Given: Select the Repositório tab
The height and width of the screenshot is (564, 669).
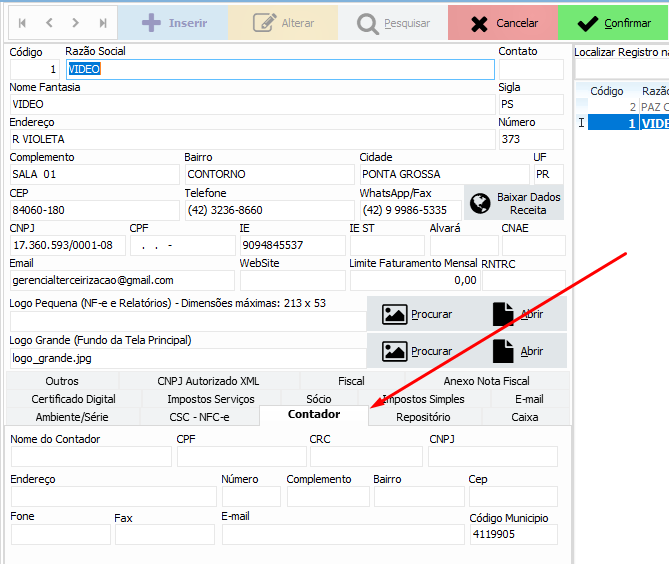Looking at the screenshot, I should tap(423, 417).
